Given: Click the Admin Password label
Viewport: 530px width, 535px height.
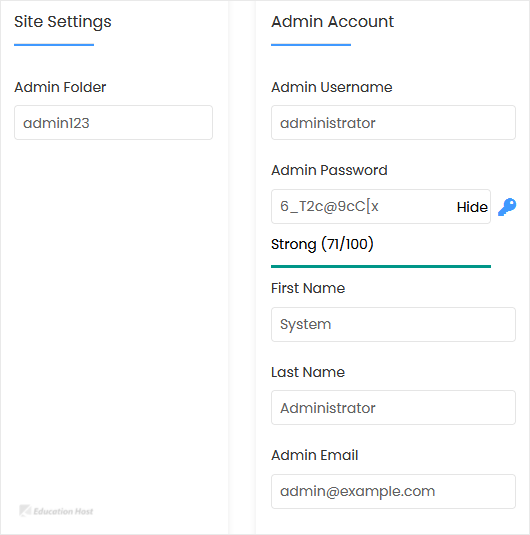Looking at the screenshot, I should (x=329, y=170).
